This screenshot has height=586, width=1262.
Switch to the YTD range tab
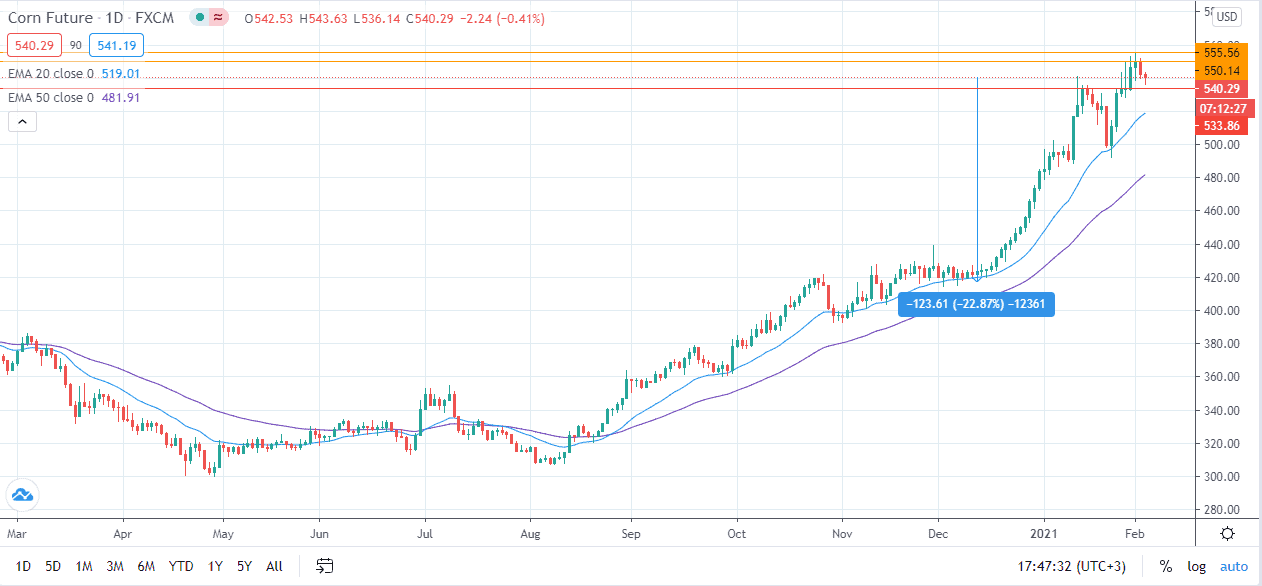click(181, 566)
